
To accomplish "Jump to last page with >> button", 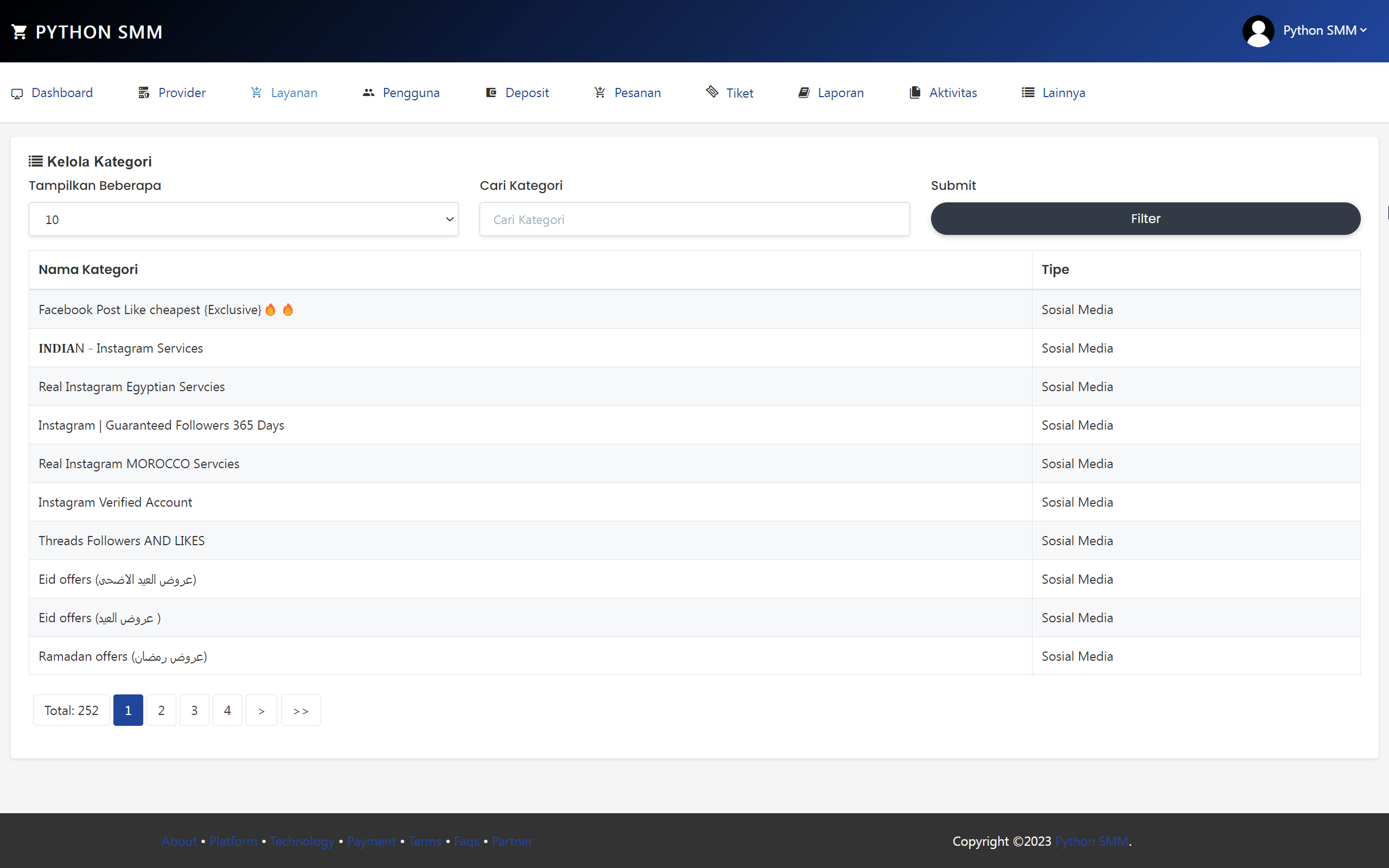I will pyautogui.click(x=300, y=710).
